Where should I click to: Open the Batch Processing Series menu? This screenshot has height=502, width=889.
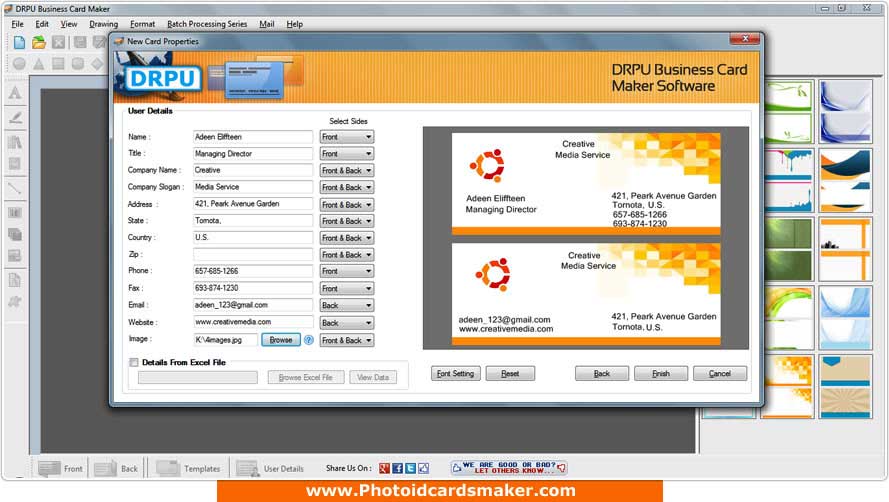(207, 24)
